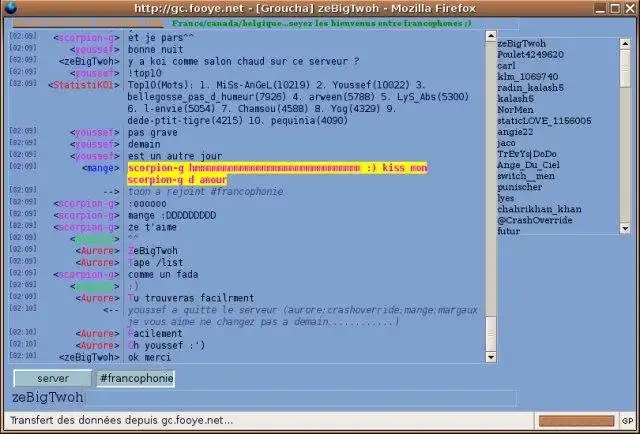Click chat scrollbar up arrow
The width and height of the screenshot is (640, 434).
(x=491, y=36)
